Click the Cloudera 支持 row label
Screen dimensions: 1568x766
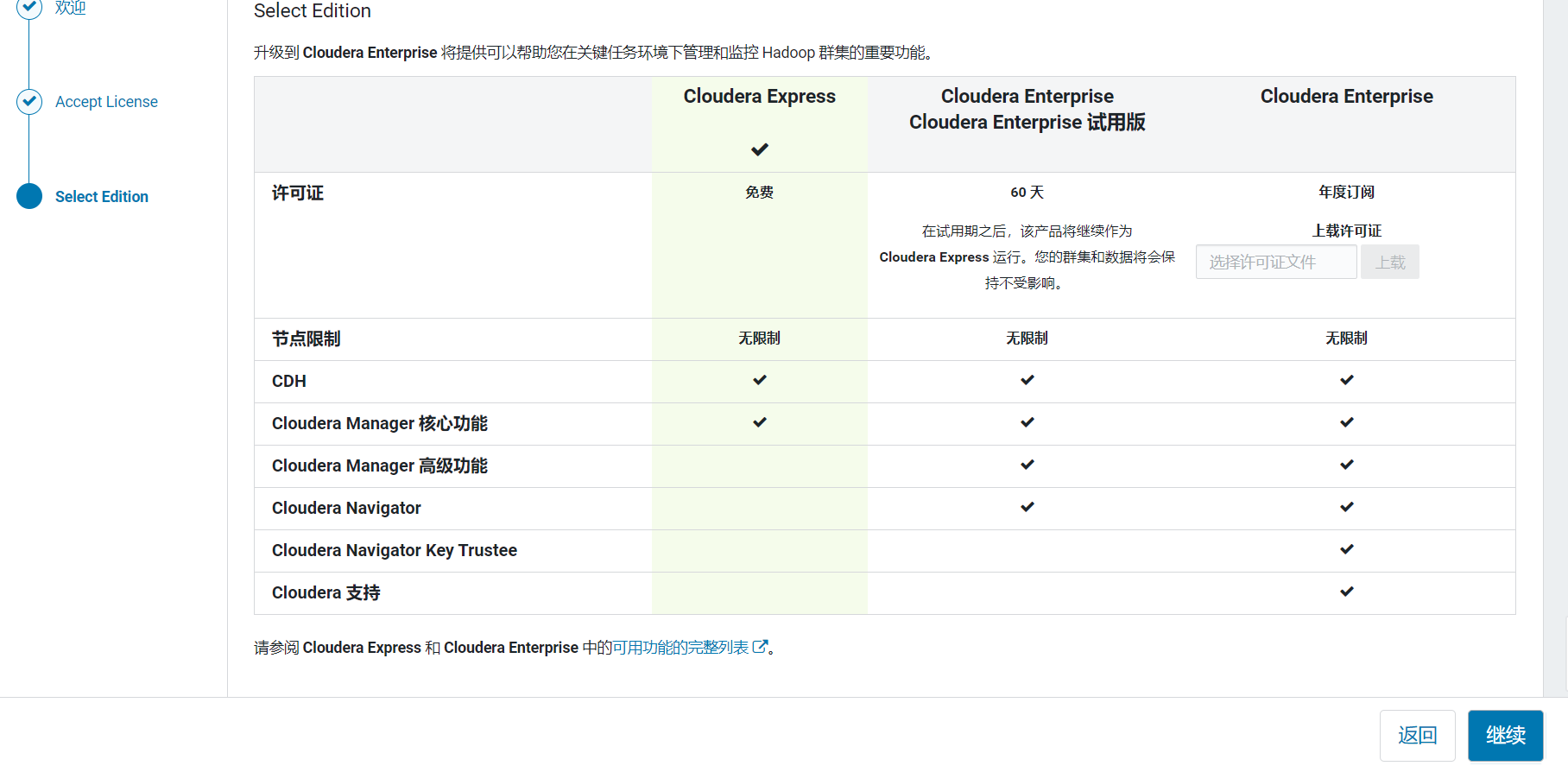[x=326, y=592]
